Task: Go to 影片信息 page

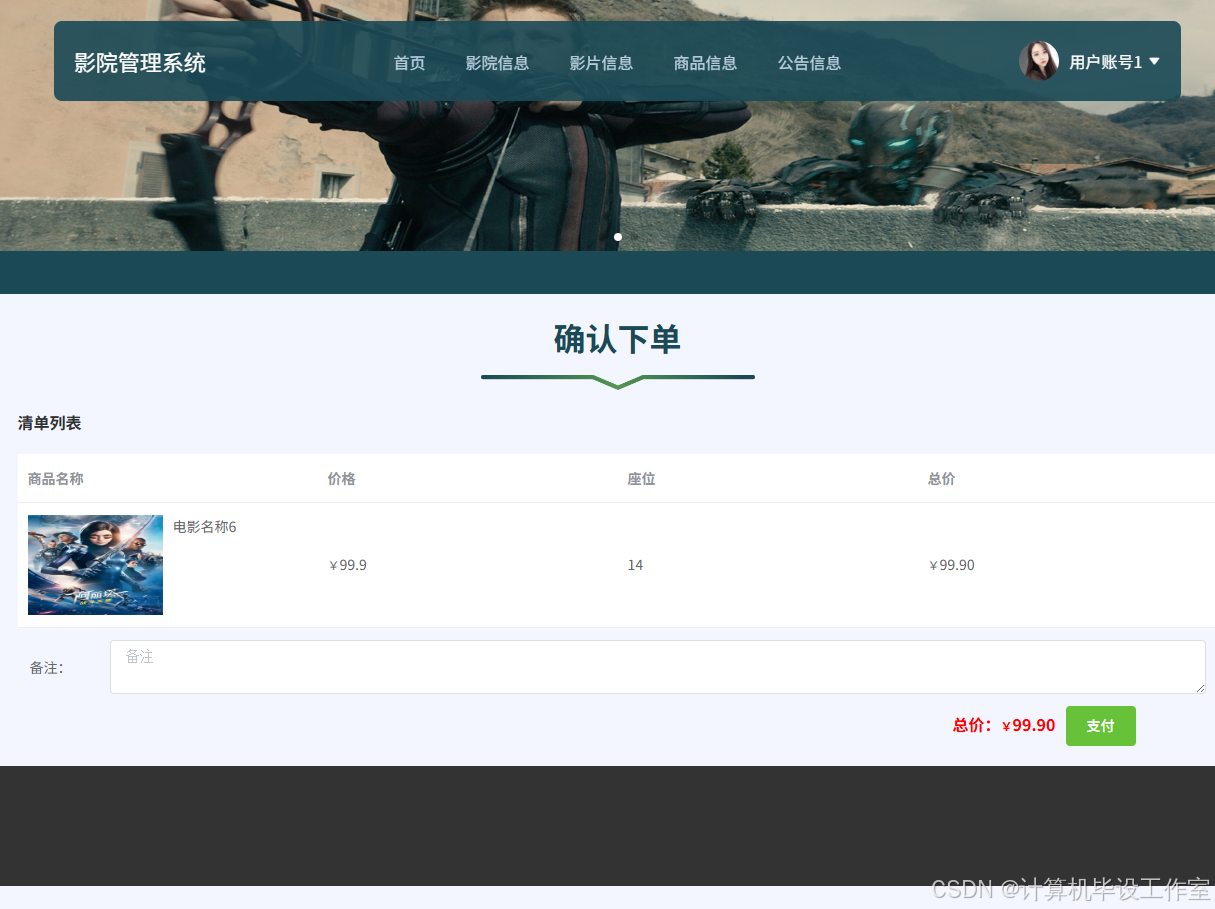Action: pos(601,63)
